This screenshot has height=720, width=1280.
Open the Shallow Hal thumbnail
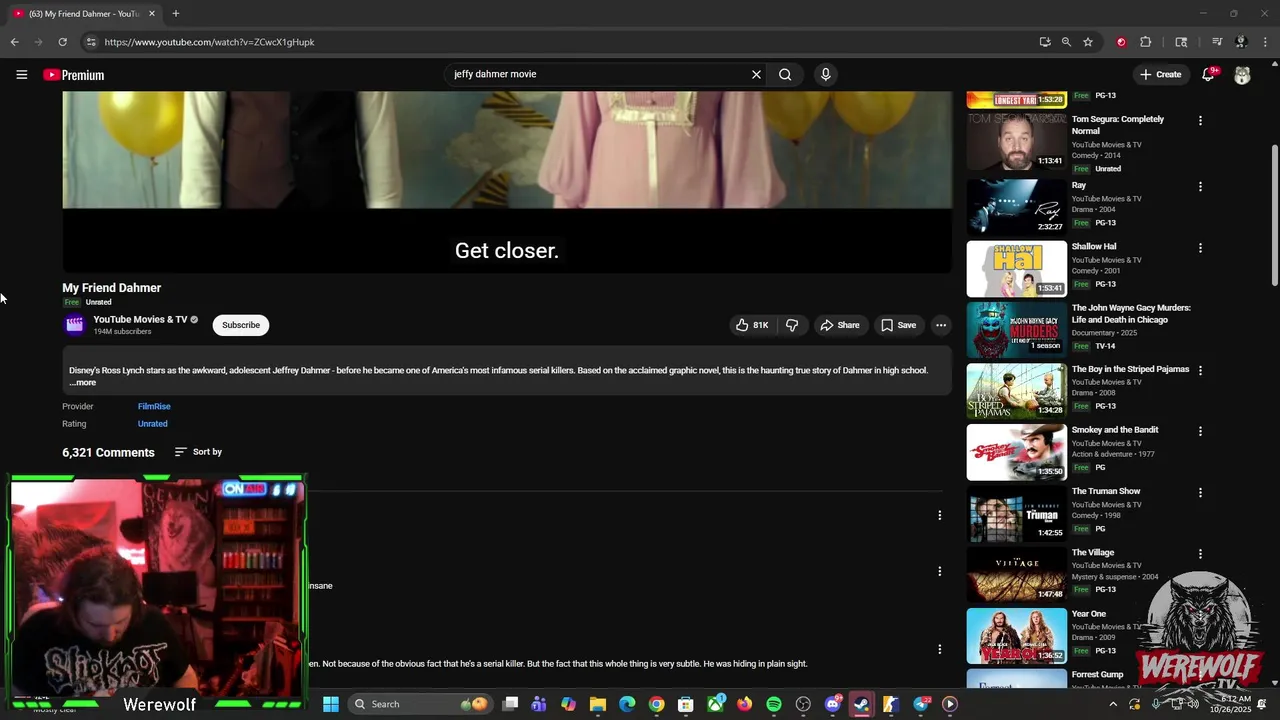click(1016, 268)
